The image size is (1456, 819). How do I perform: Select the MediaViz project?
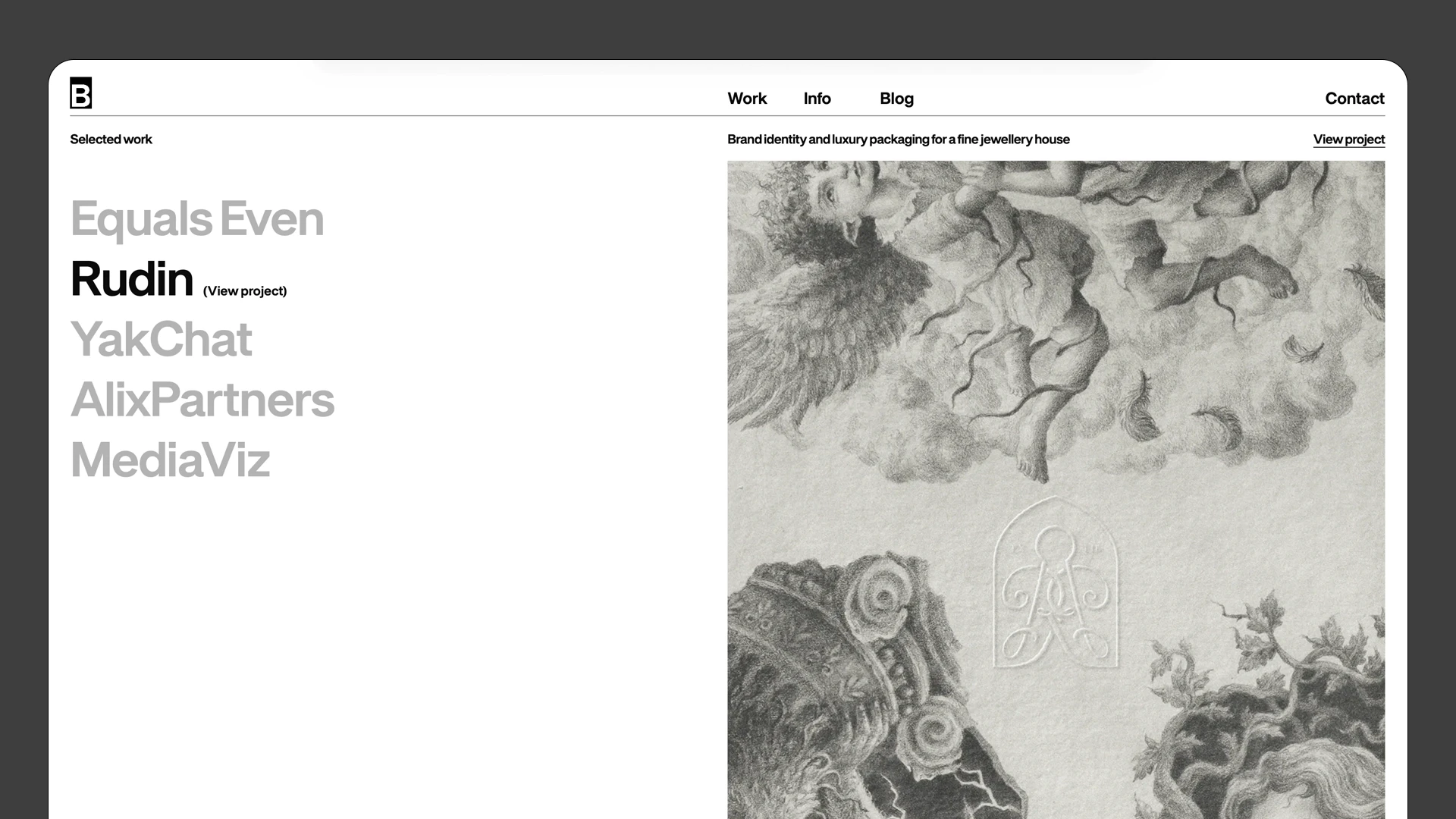[170, 460]
